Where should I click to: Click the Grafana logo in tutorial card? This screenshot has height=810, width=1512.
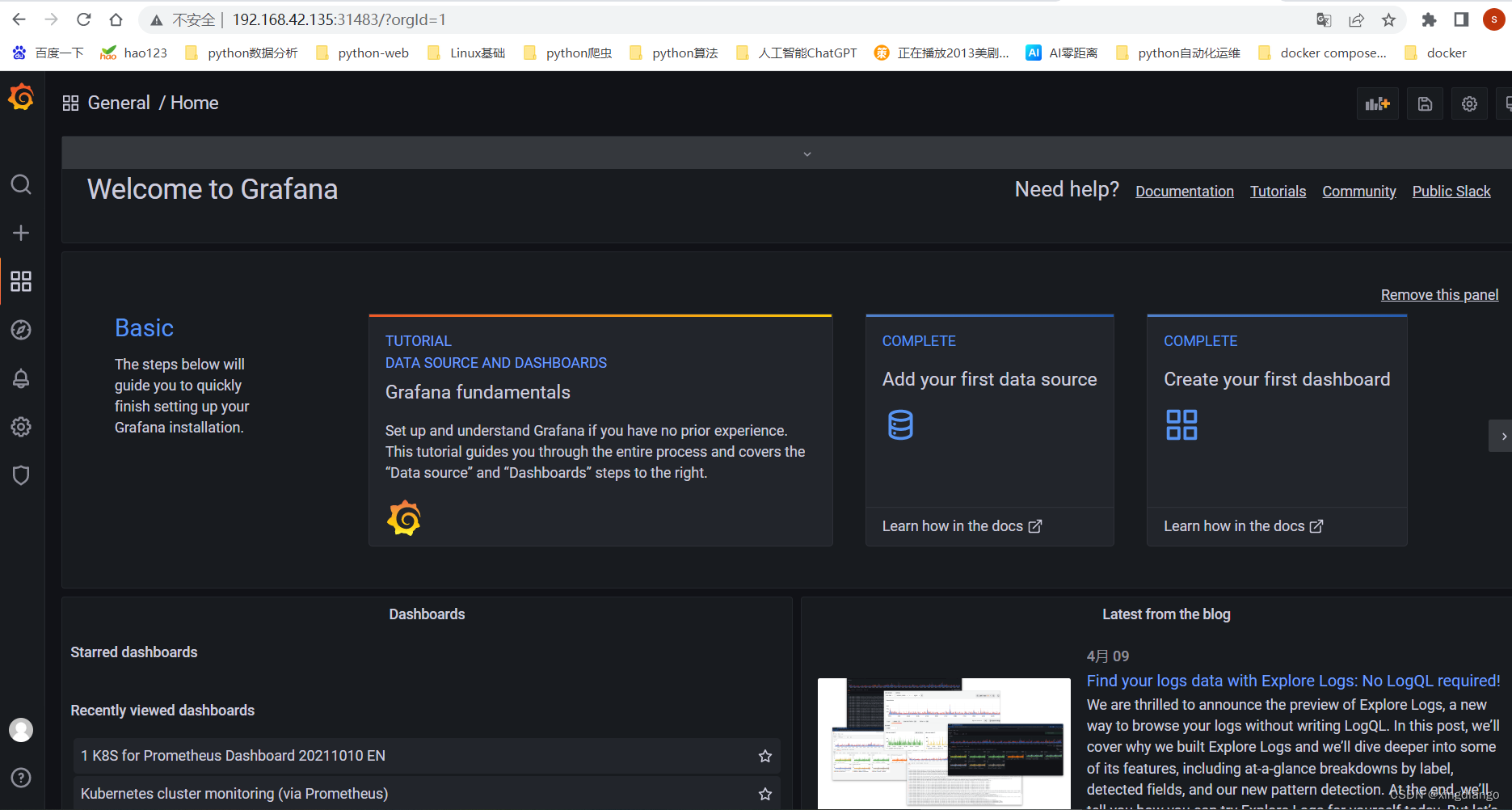tap(404, 518)
